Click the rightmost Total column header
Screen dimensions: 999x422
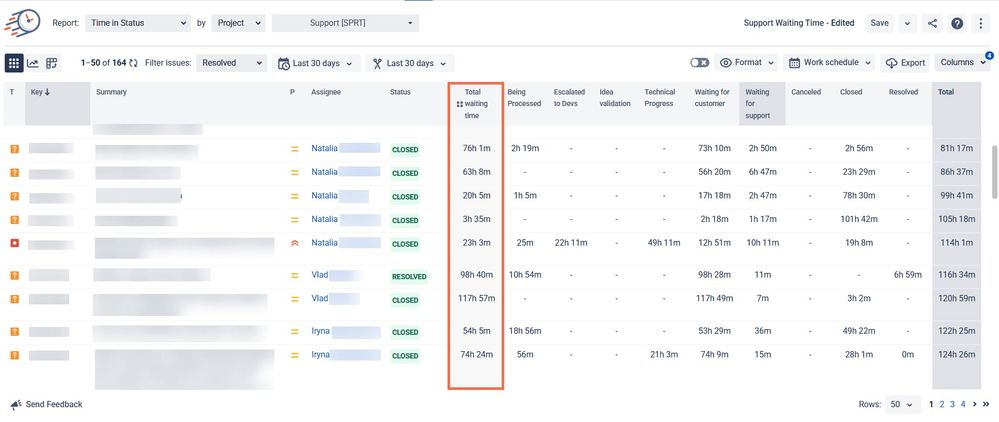pyautogui.click(x=946, y=92)
